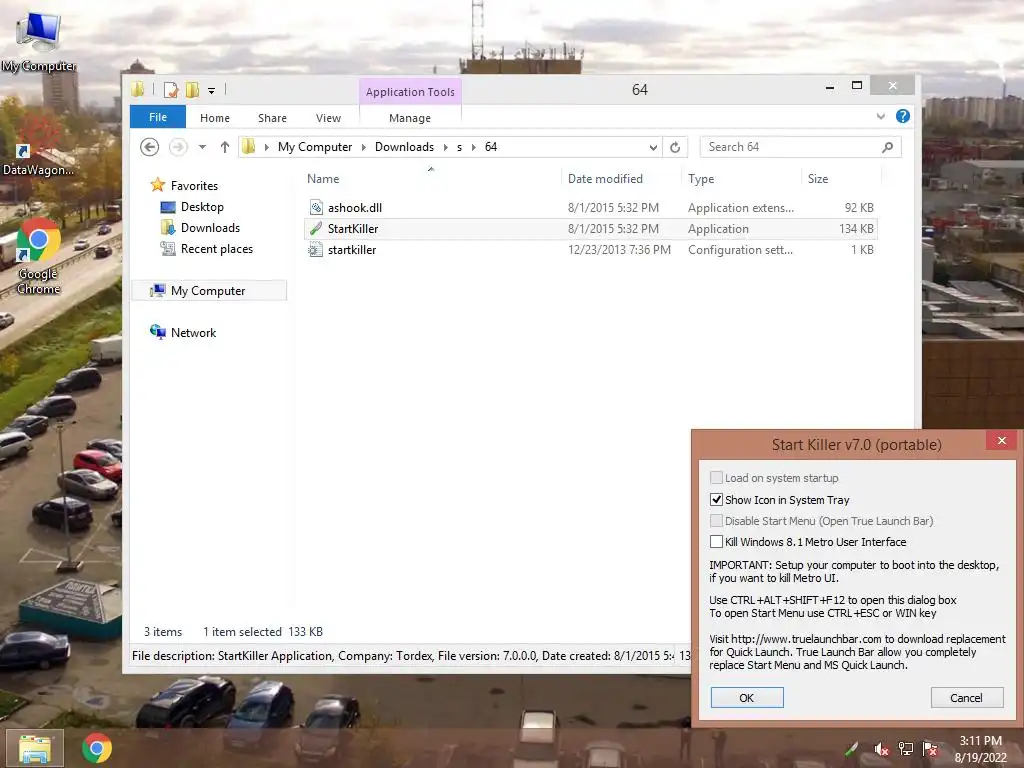Click the New Folder quick access icon

[x=192, y=89]
